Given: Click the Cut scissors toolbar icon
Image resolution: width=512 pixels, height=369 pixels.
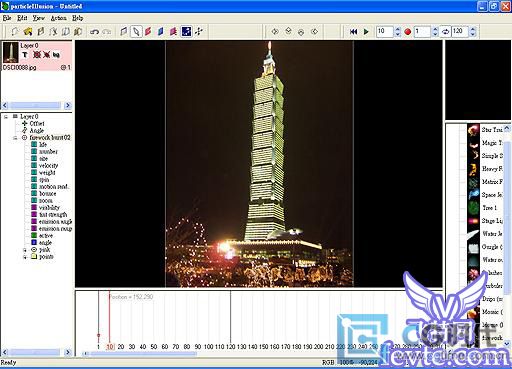Looking at the screenshot, I should click(x=53, y=31).
